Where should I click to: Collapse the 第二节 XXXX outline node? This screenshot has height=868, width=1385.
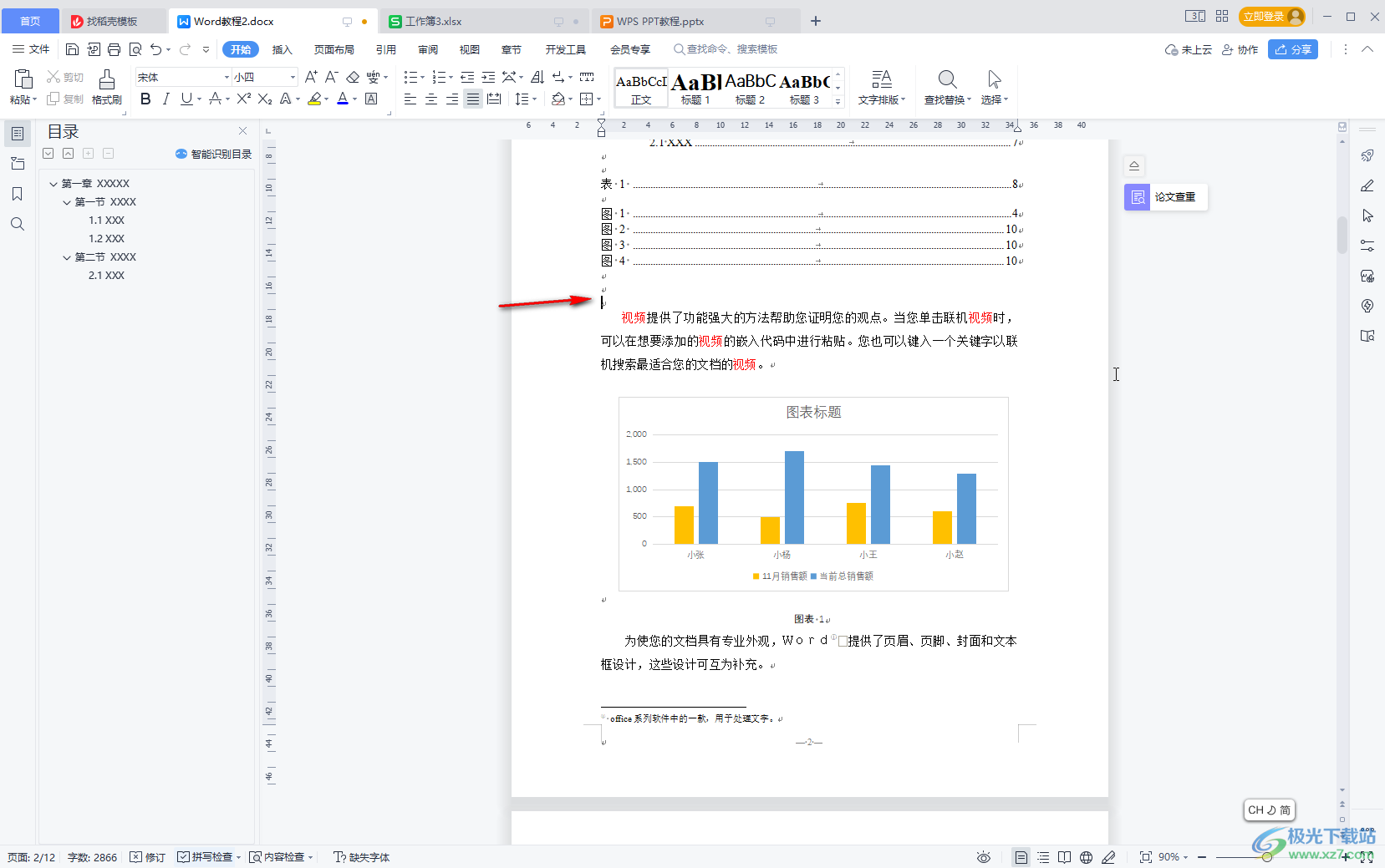tap(66, 257)
